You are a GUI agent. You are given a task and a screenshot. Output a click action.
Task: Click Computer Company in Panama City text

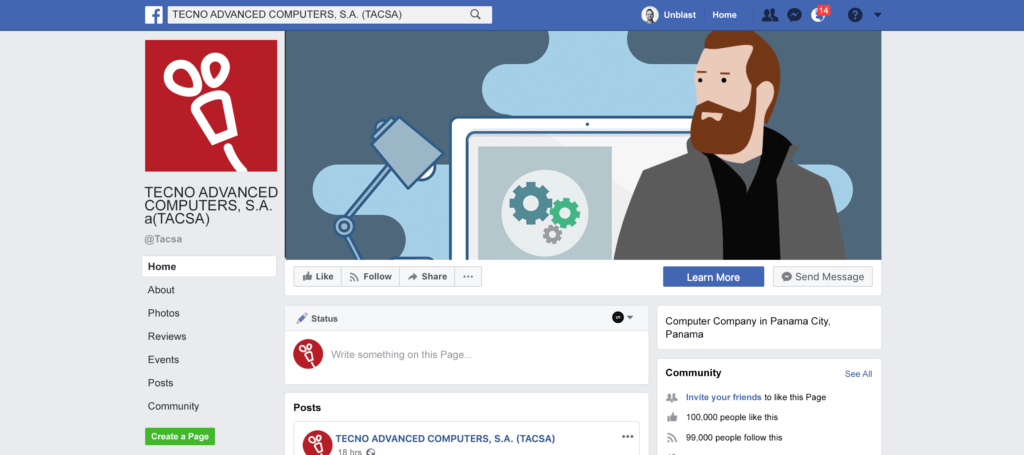point(748,328)
